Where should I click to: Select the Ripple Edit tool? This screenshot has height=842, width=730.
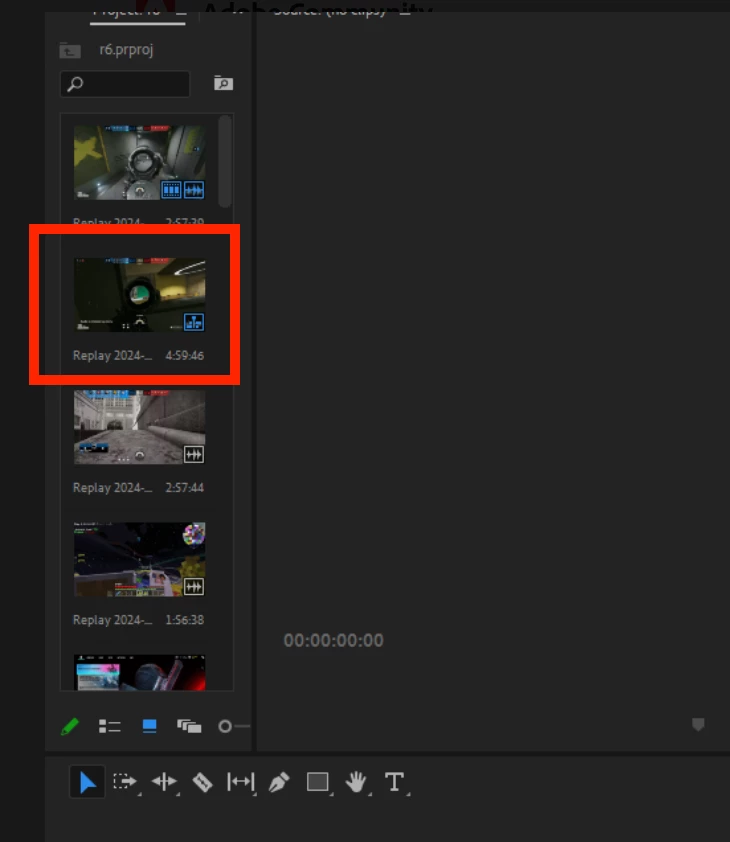164,782
